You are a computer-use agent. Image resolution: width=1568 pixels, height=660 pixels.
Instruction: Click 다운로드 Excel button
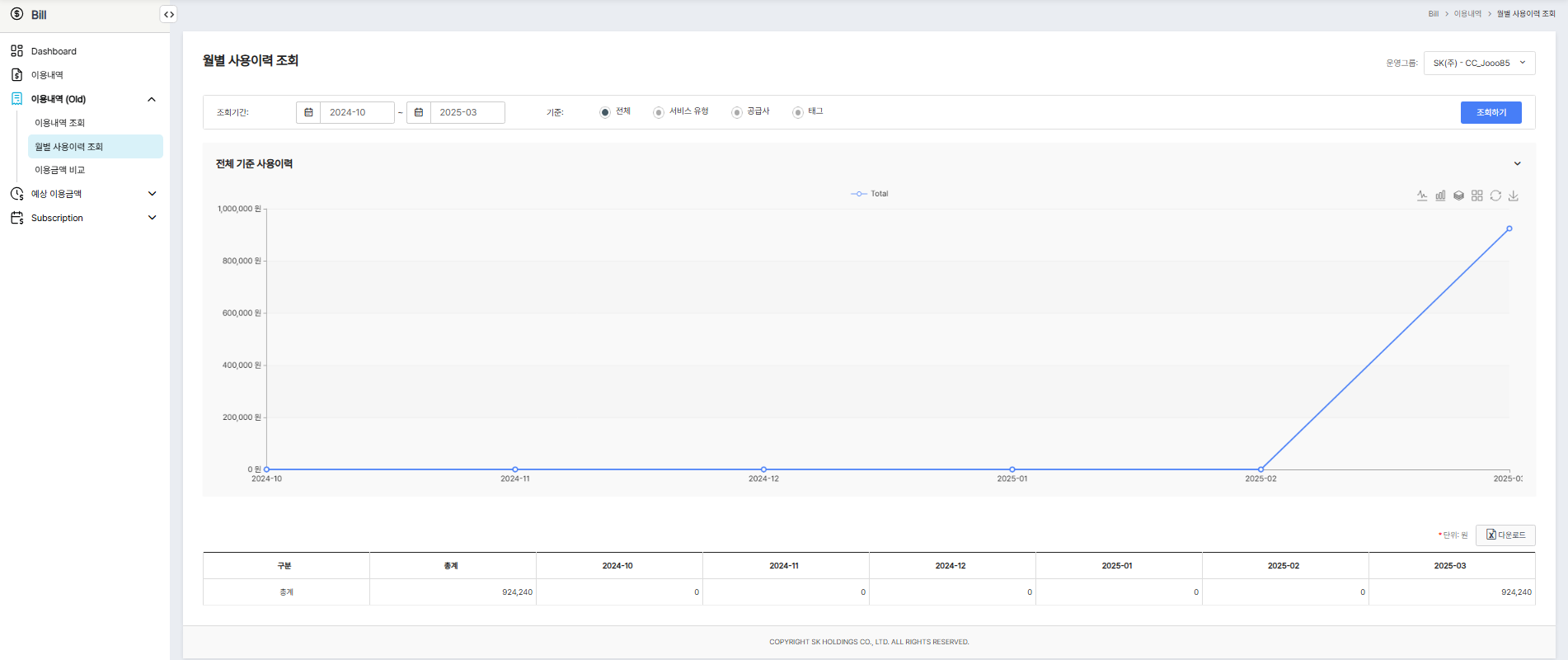[1505, 535]
